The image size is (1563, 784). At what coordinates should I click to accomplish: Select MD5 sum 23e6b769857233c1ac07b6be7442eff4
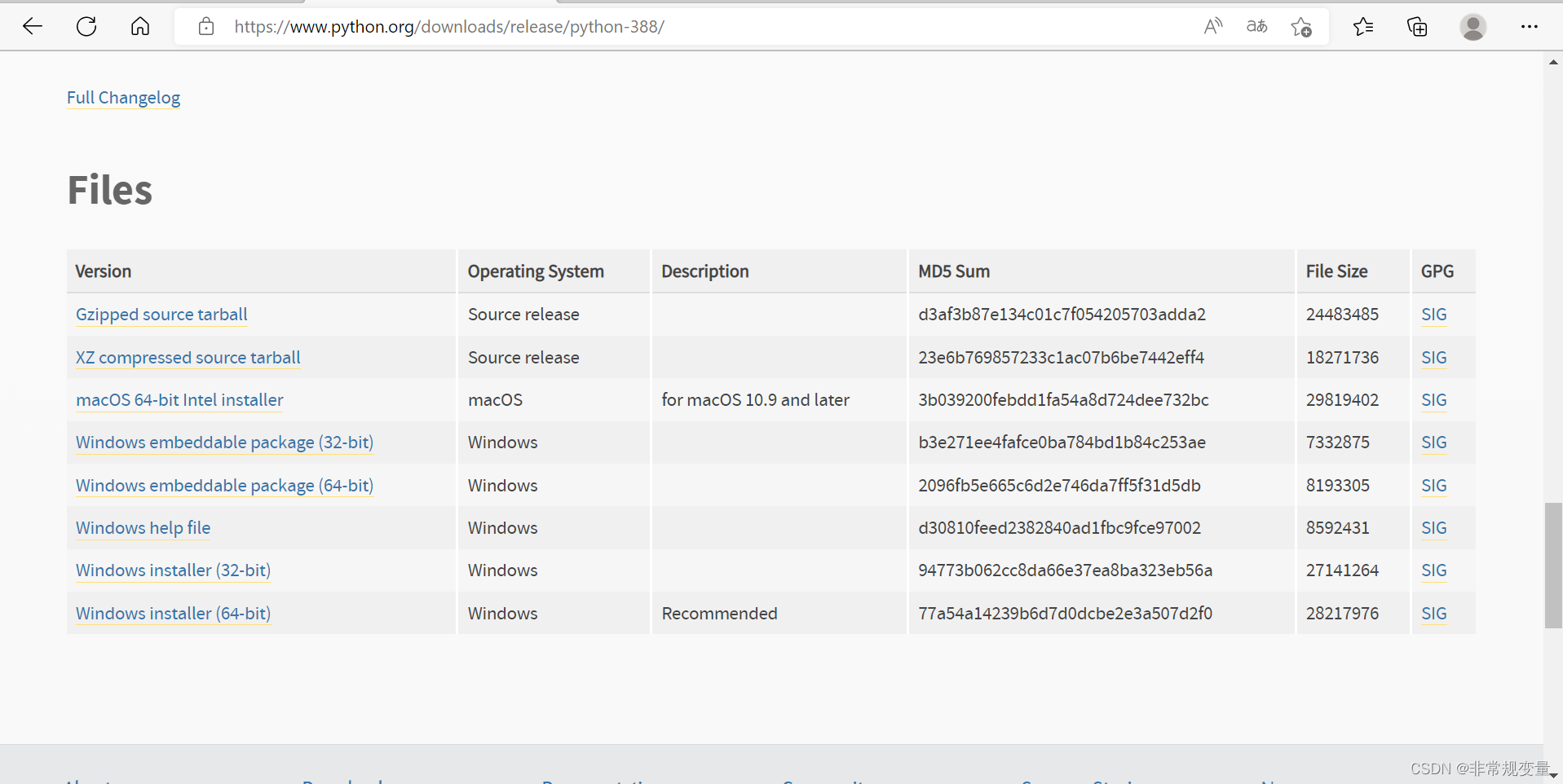(x=1061, y=358)
